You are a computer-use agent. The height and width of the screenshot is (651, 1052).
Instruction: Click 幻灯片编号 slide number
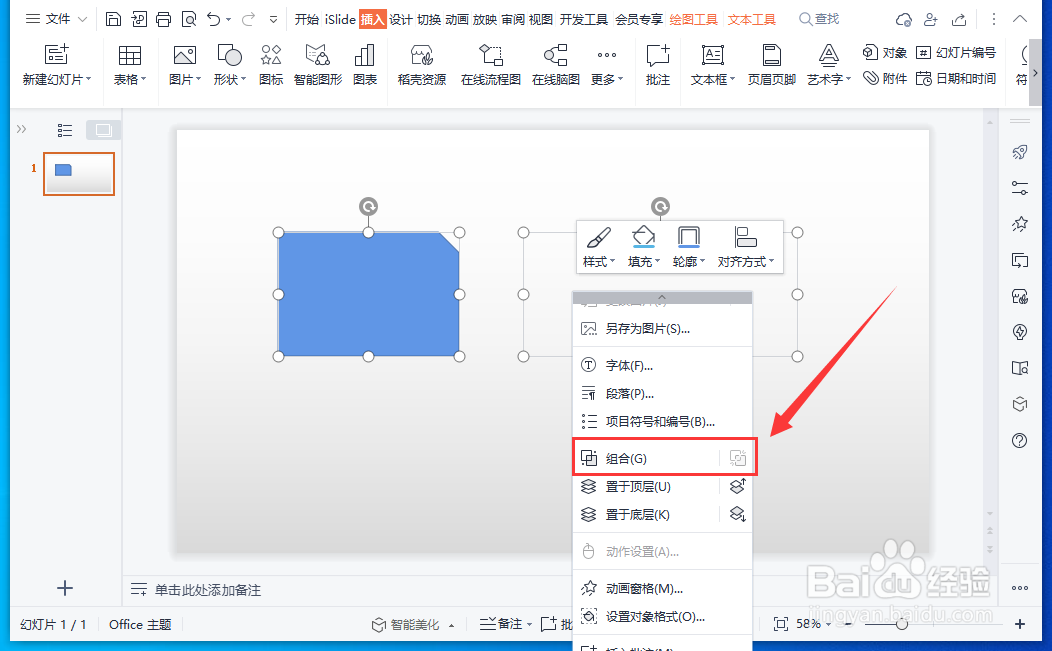955,52
